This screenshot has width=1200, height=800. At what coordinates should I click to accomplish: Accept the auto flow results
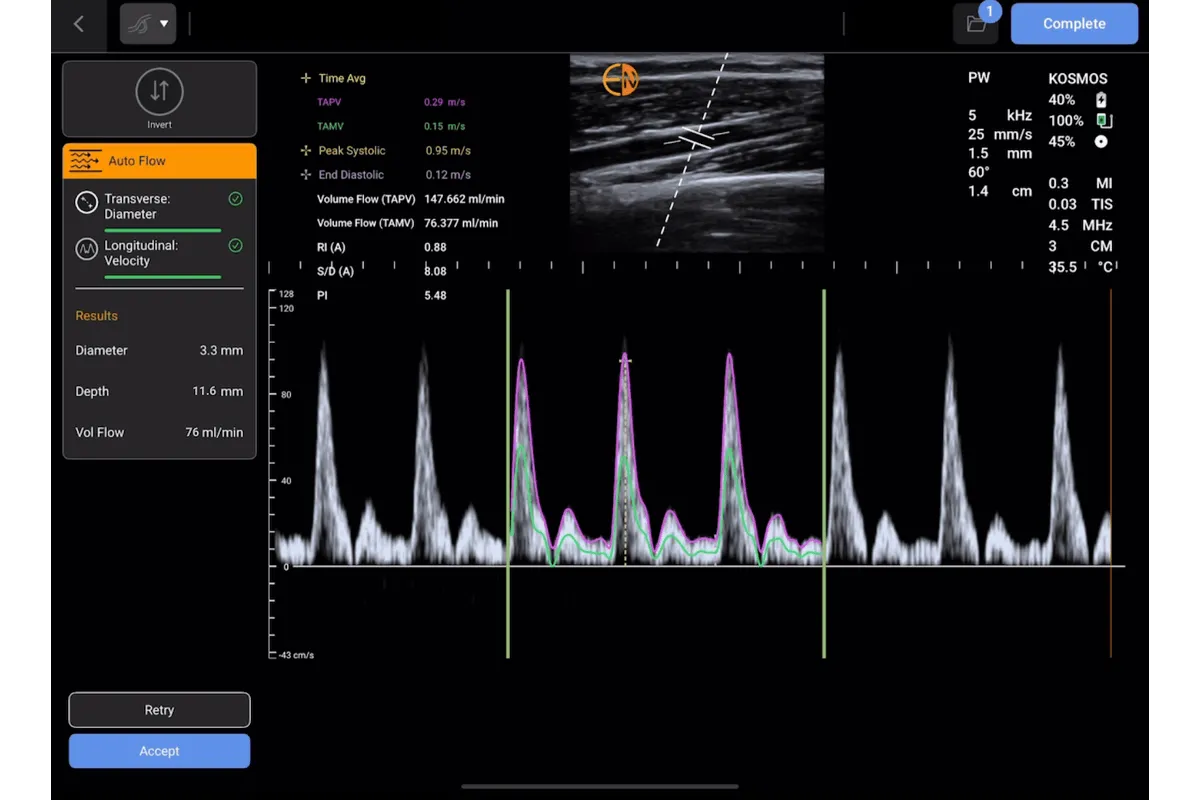[159, 751]
